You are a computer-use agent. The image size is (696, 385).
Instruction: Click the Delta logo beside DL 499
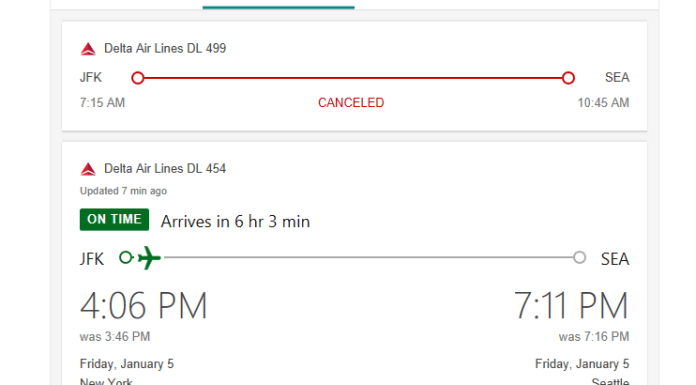(88, 49)
